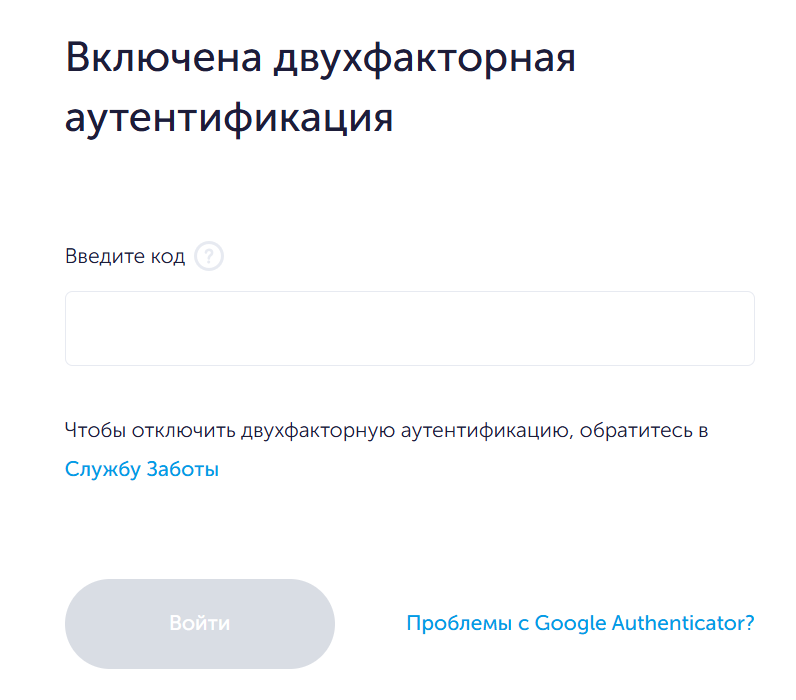This screenshot has height=700, width=796.
Task: Focus the two-factor code text box
Action: [x=409, y=328]
